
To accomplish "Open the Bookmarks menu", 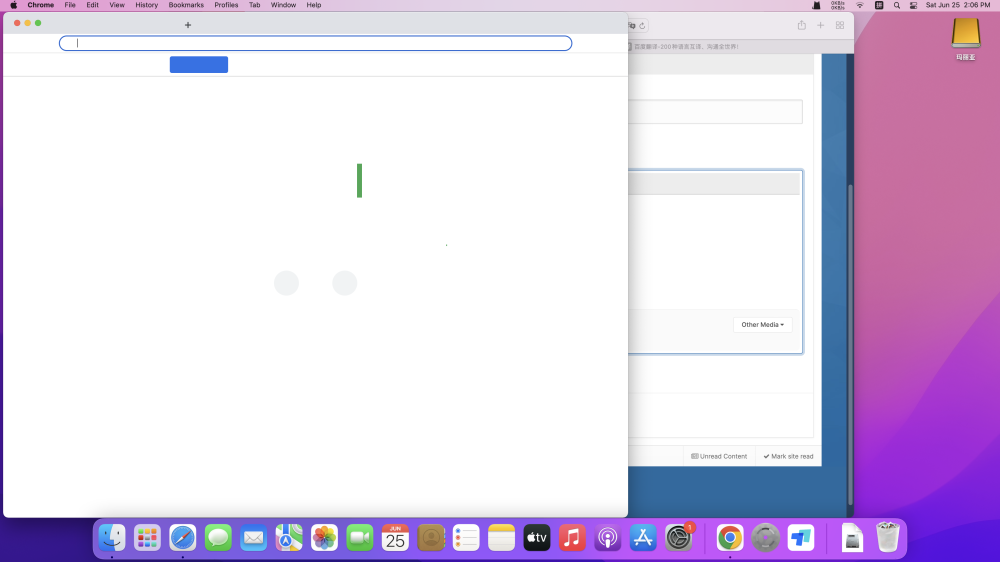I will click(186, 5).
